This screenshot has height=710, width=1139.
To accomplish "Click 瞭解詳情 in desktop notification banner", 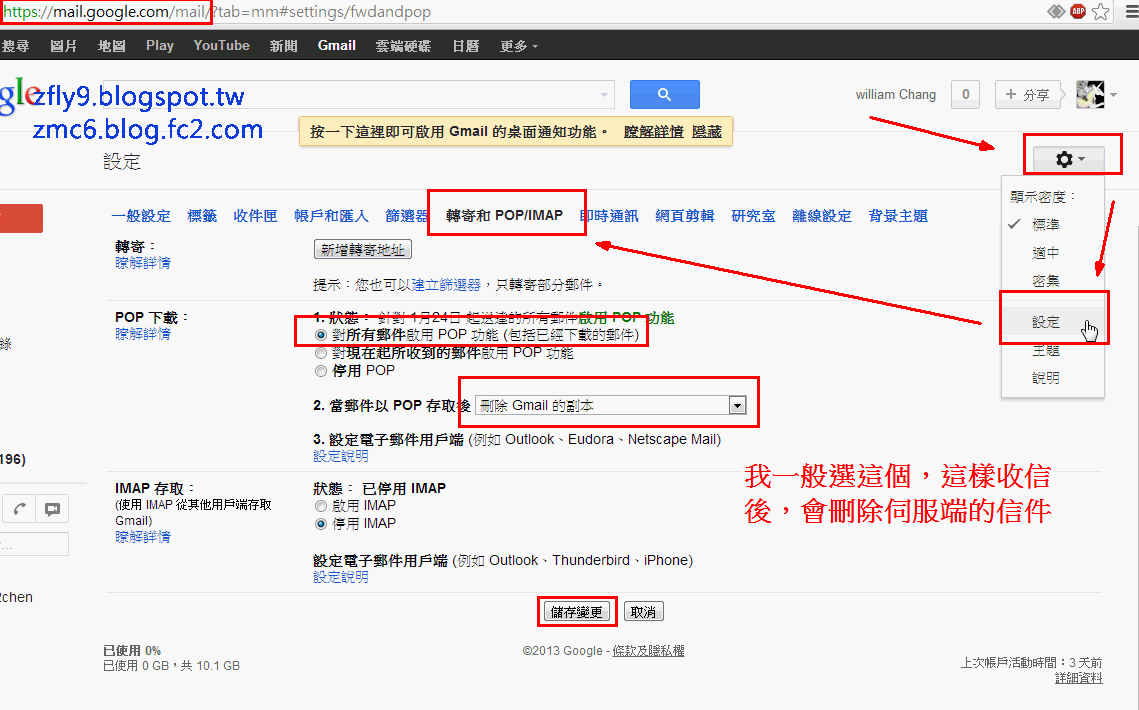I will (x=654, y=132).
